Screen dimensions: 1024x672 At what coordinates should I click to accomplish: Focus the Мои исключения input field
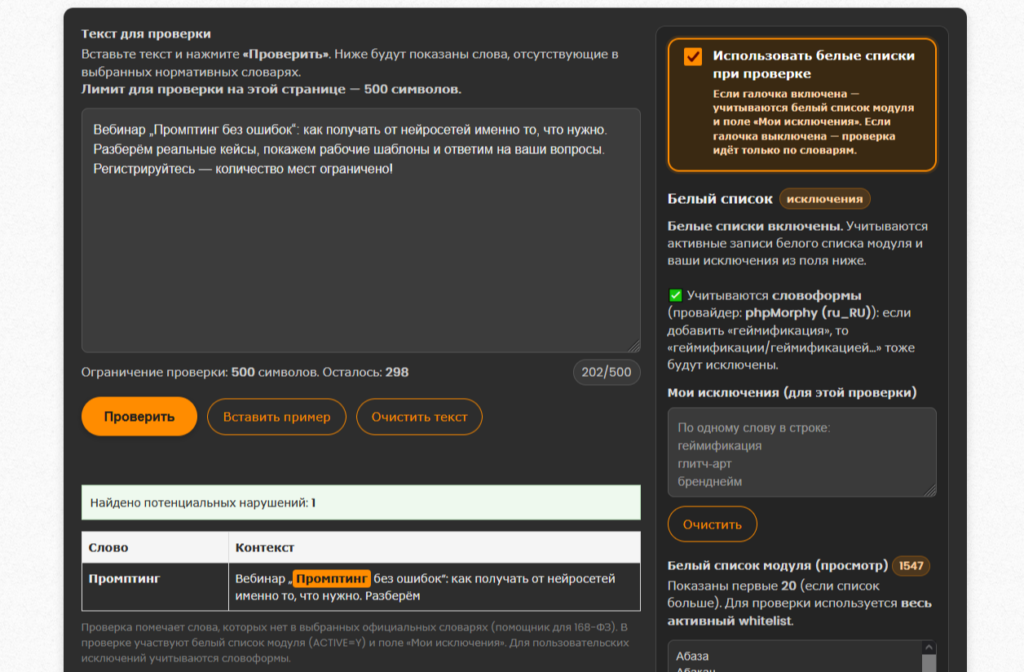pos(801,452)
